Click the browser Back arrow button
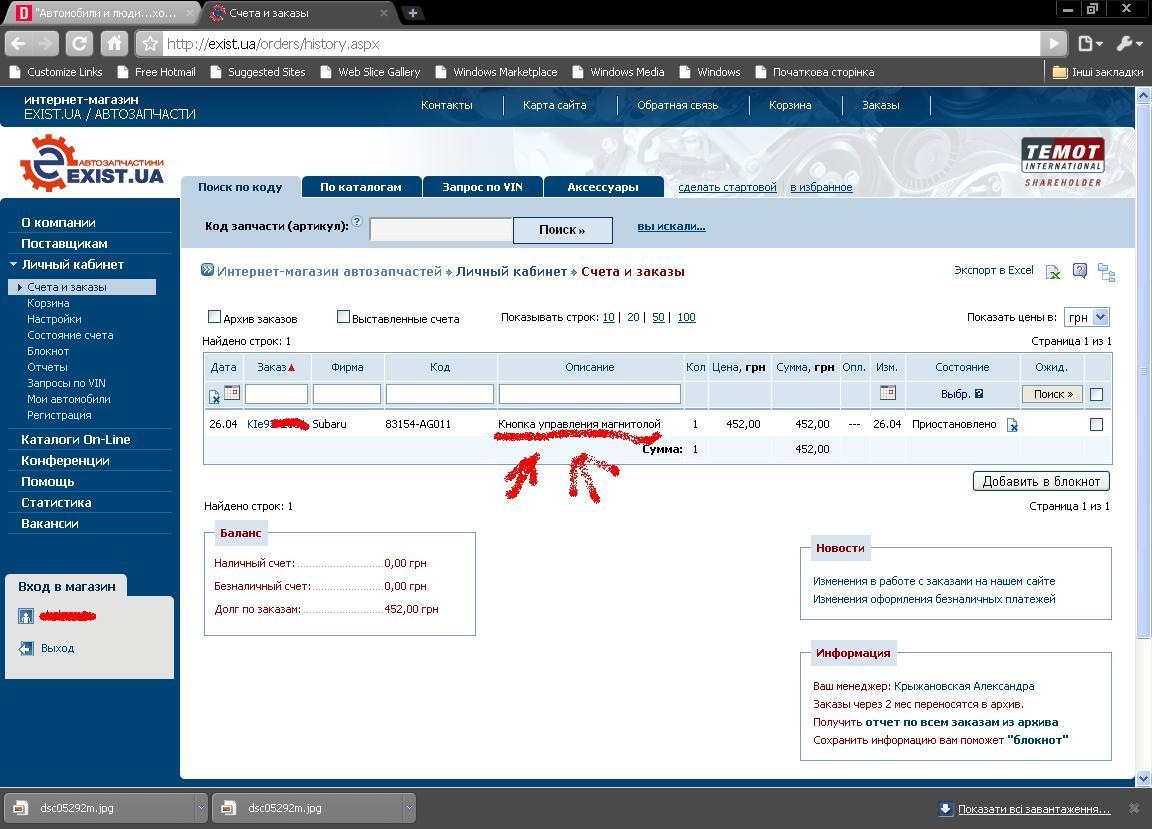1152x829 pixels. (x=18, y=43)
